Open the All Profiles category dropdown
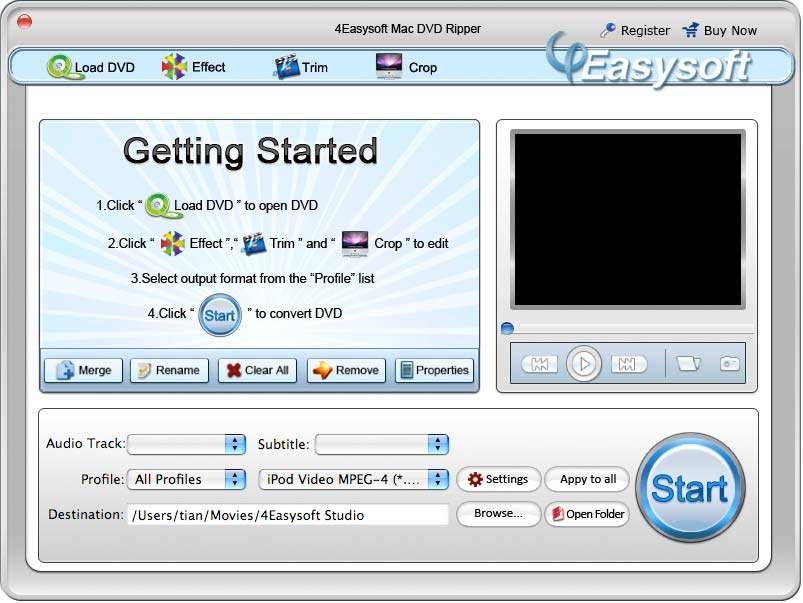 click(x=186, y=480)
